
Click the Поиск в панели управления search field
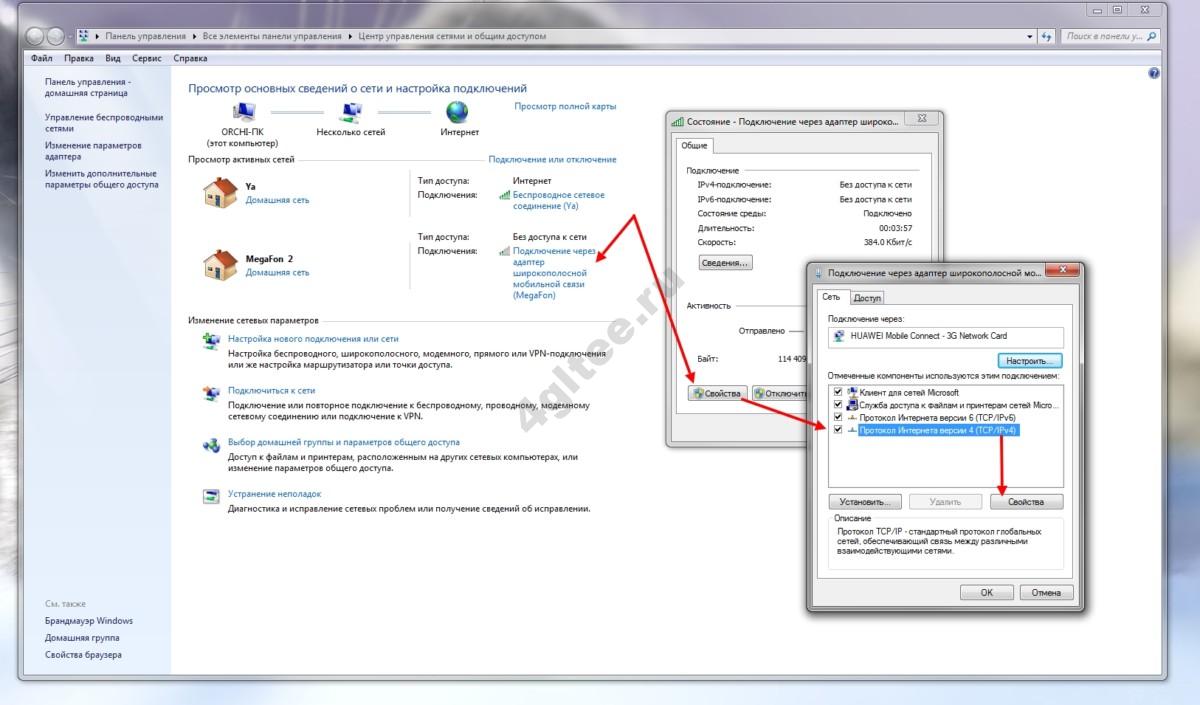[x=1104, y=36]
